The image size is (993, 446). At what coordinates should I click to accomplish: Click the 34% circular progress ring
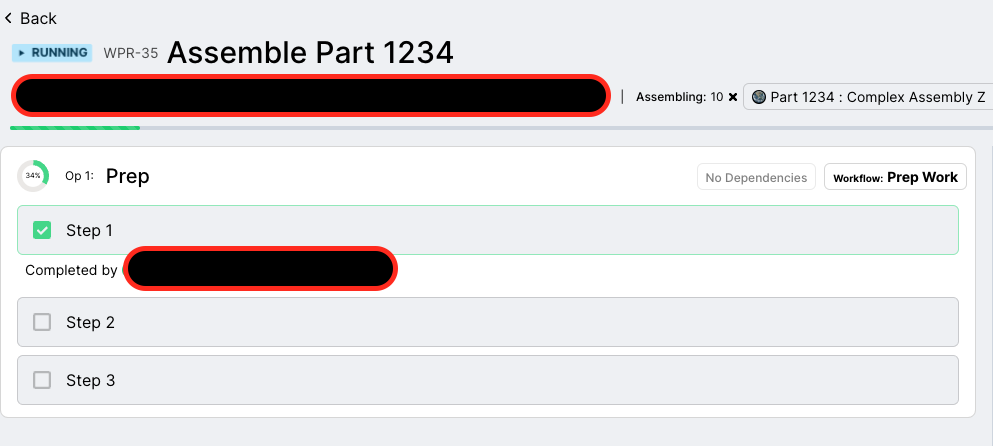coord(33,176)
